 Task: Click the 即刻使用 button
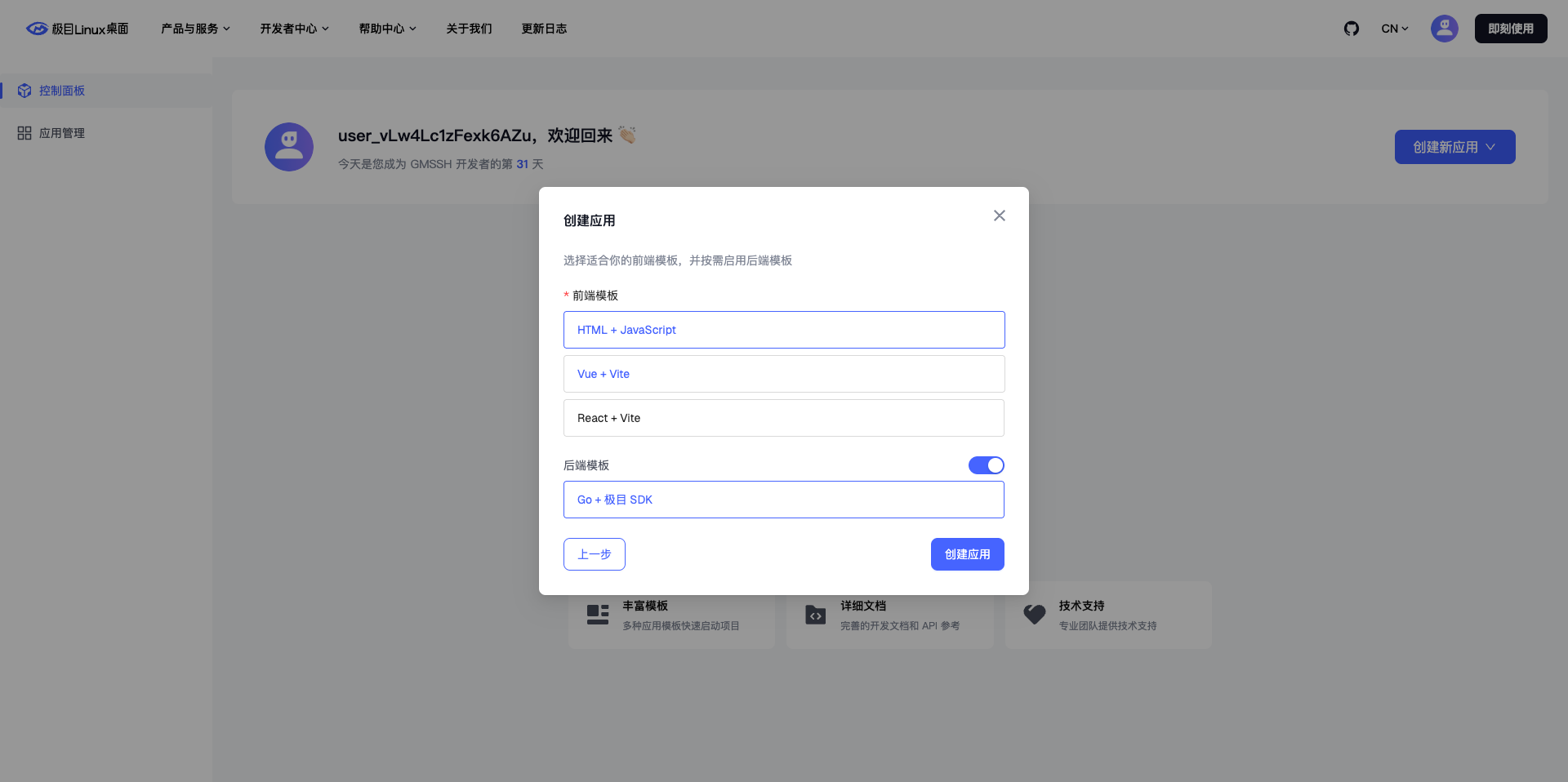pyautogui.click(x=1511, y=29)
